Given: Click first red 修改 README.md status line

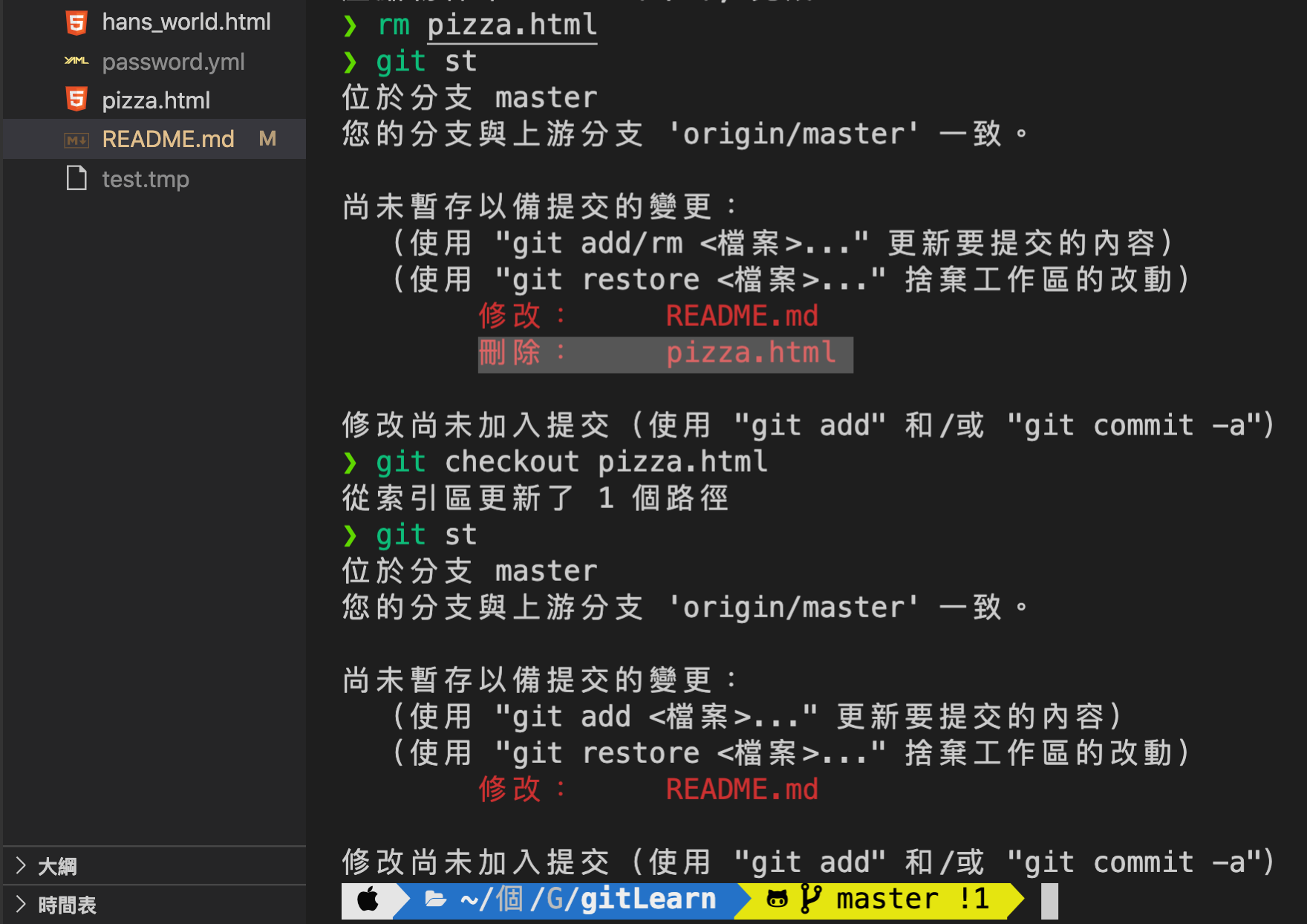Looking at the screenshot, I should [x=648, y=316].
